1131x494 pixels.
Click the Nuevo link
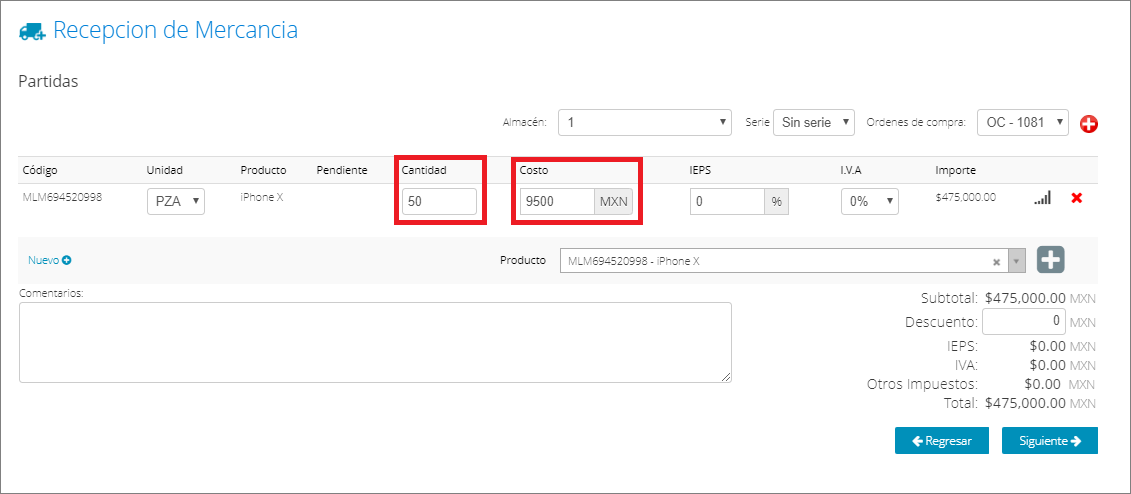pyautogui.click(x=43, y=260)
